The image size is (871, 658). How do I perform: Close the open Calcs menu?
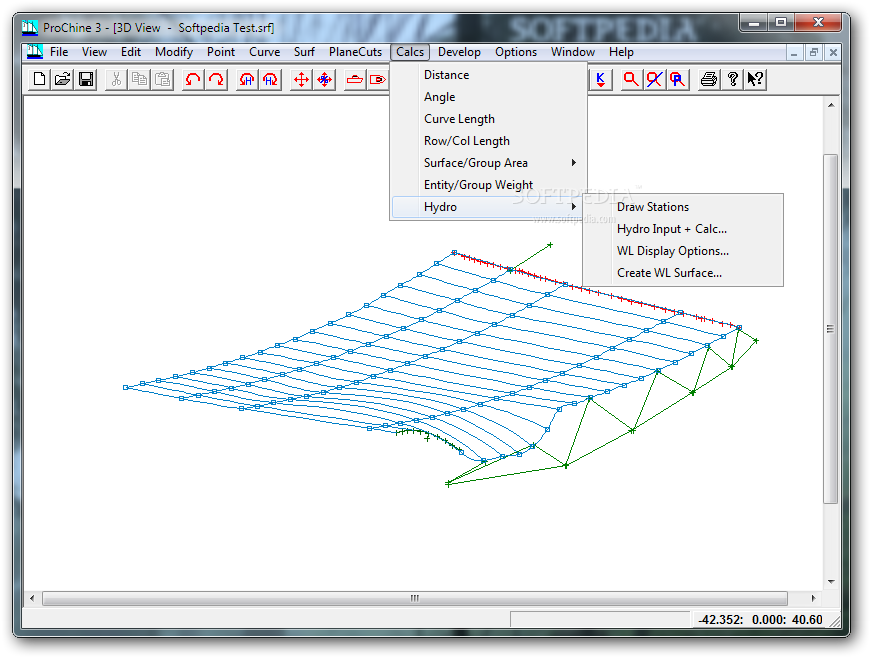click(410, 52)
